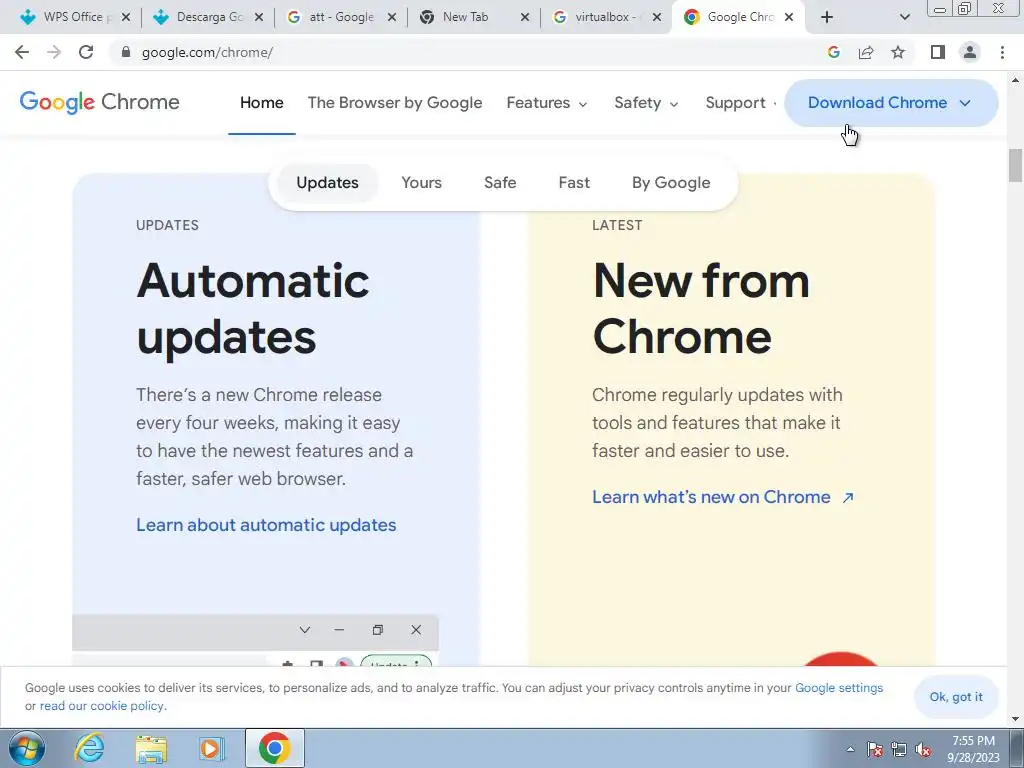Viewport: 1024px width, 768px height.
Task: View site info via the padlock icon
Action: point(126,52)
